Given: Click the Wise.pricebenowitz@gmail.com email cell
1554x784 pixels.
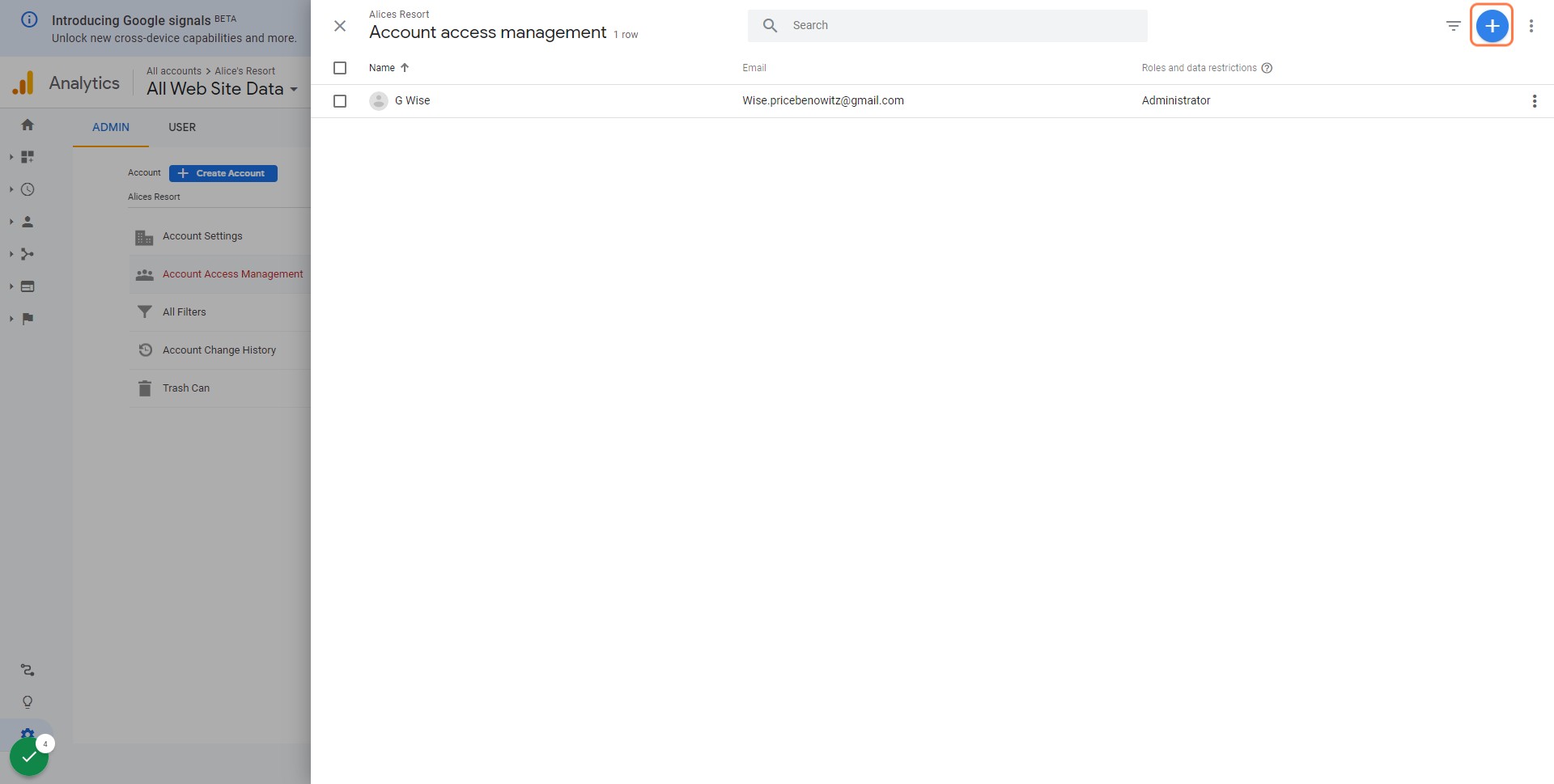Looking at the screenshot, I should (823, 101).
